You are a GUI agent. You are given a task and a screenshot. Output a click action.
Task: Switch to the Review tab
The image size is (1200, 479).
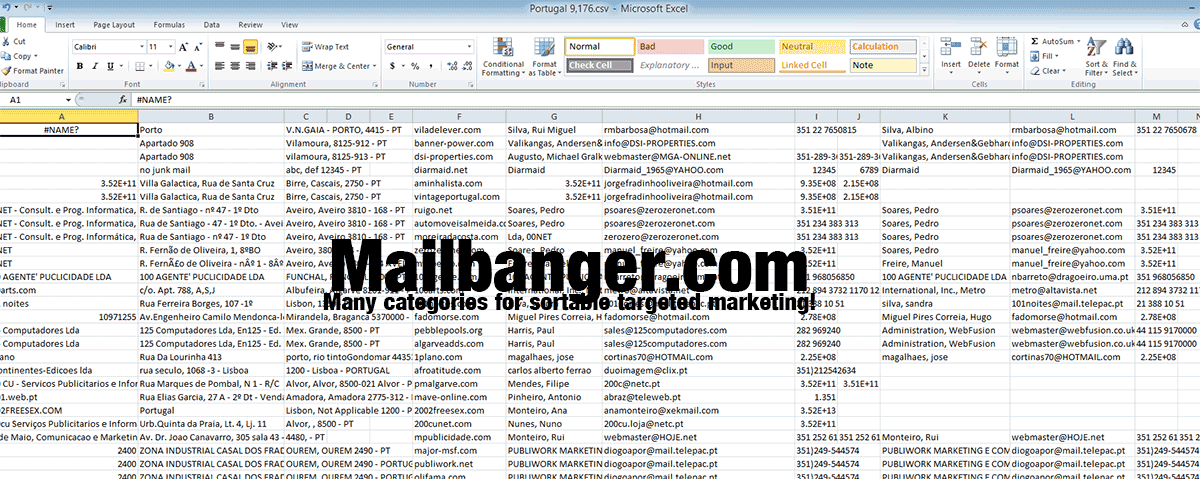(251, 24)
